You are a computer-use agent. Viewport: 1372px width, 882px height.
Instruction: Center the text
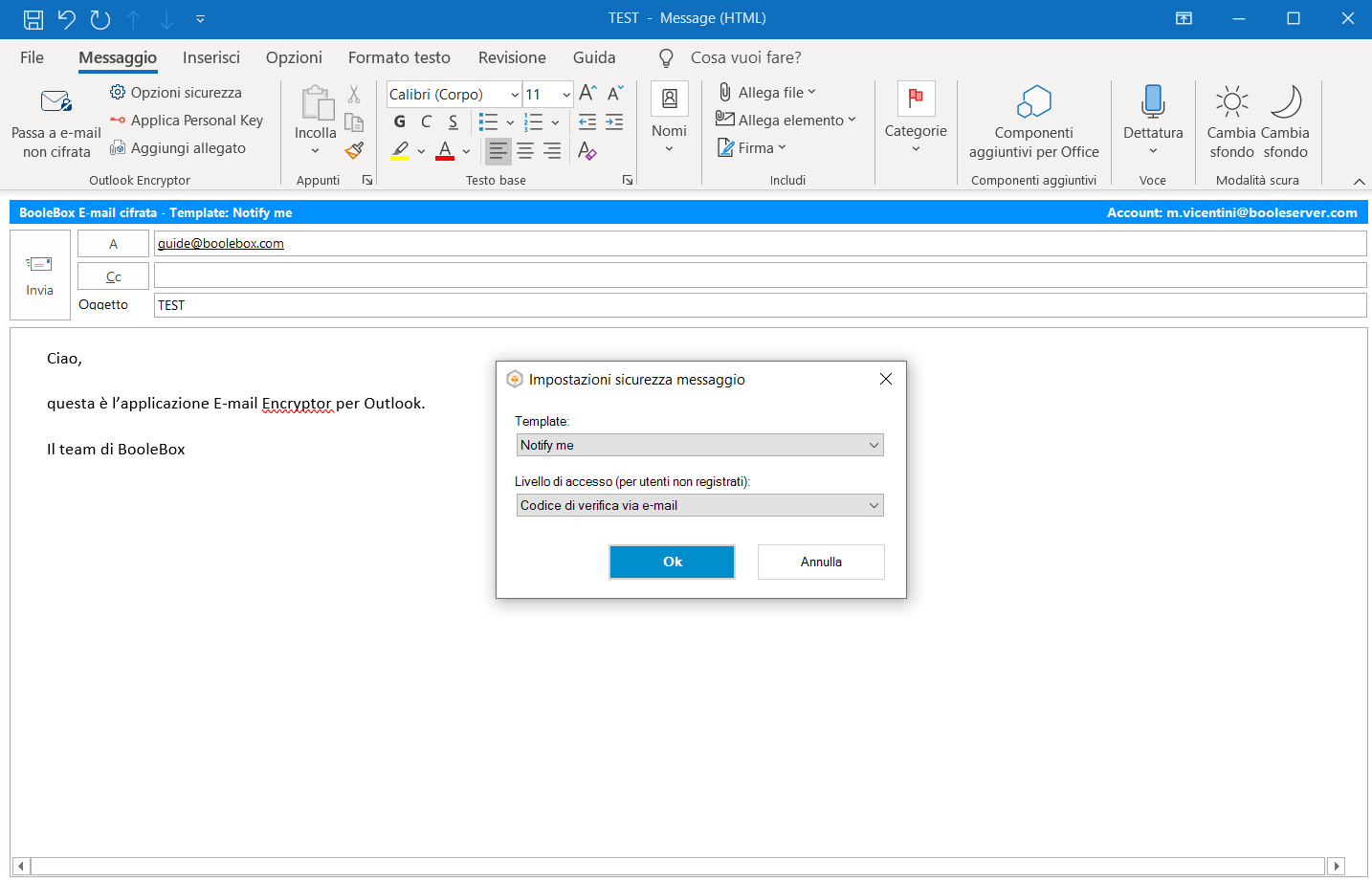point(525,150)
